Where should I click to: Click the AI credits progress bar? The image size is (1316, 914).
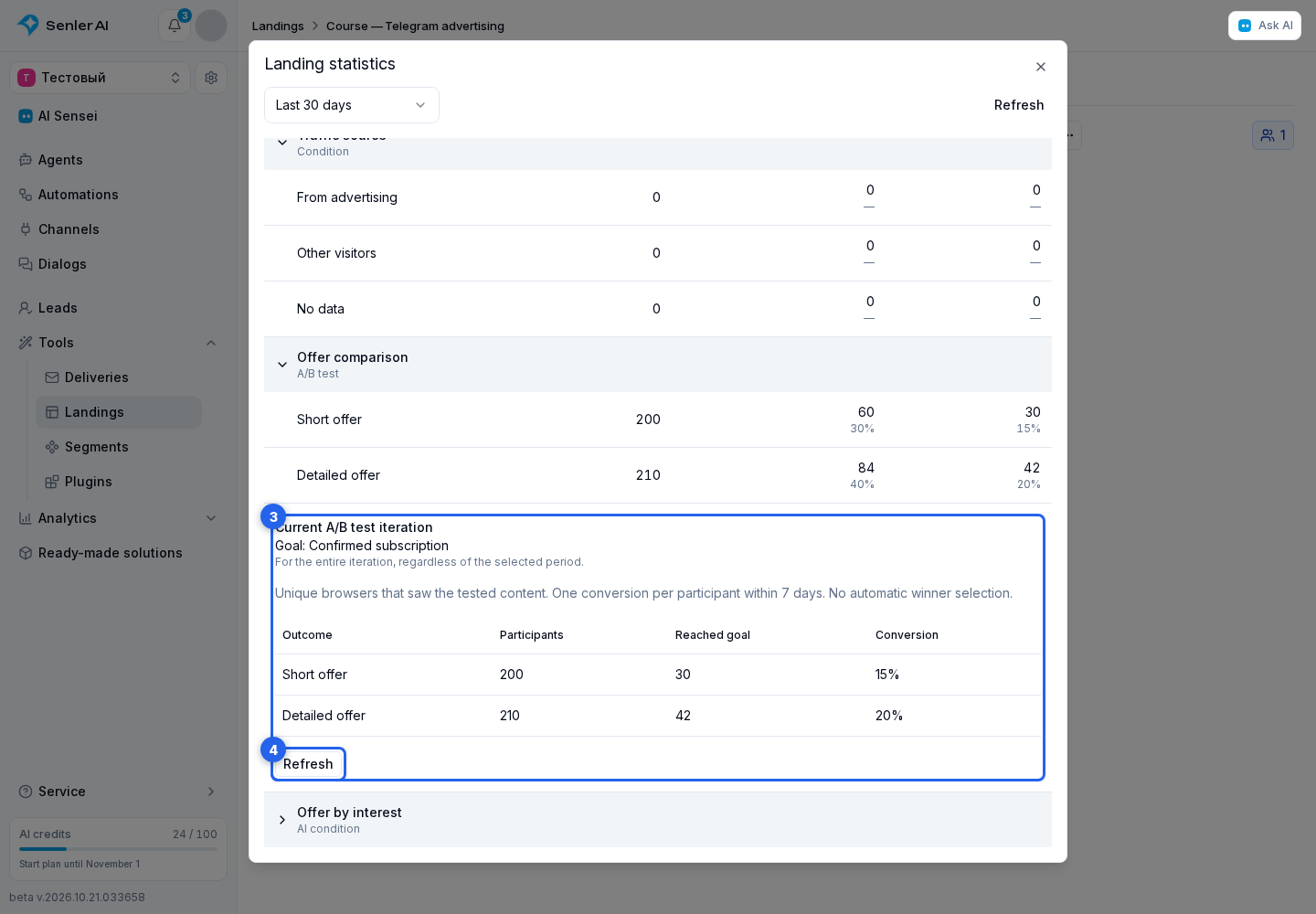[118, 849]
